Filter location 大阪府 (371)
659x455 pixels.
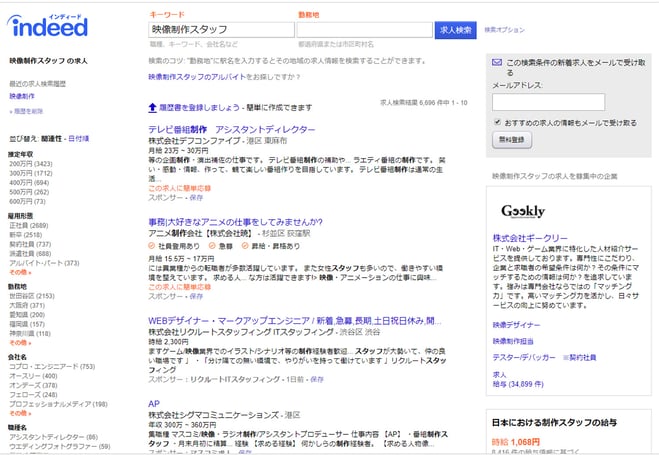pos(27,305)
